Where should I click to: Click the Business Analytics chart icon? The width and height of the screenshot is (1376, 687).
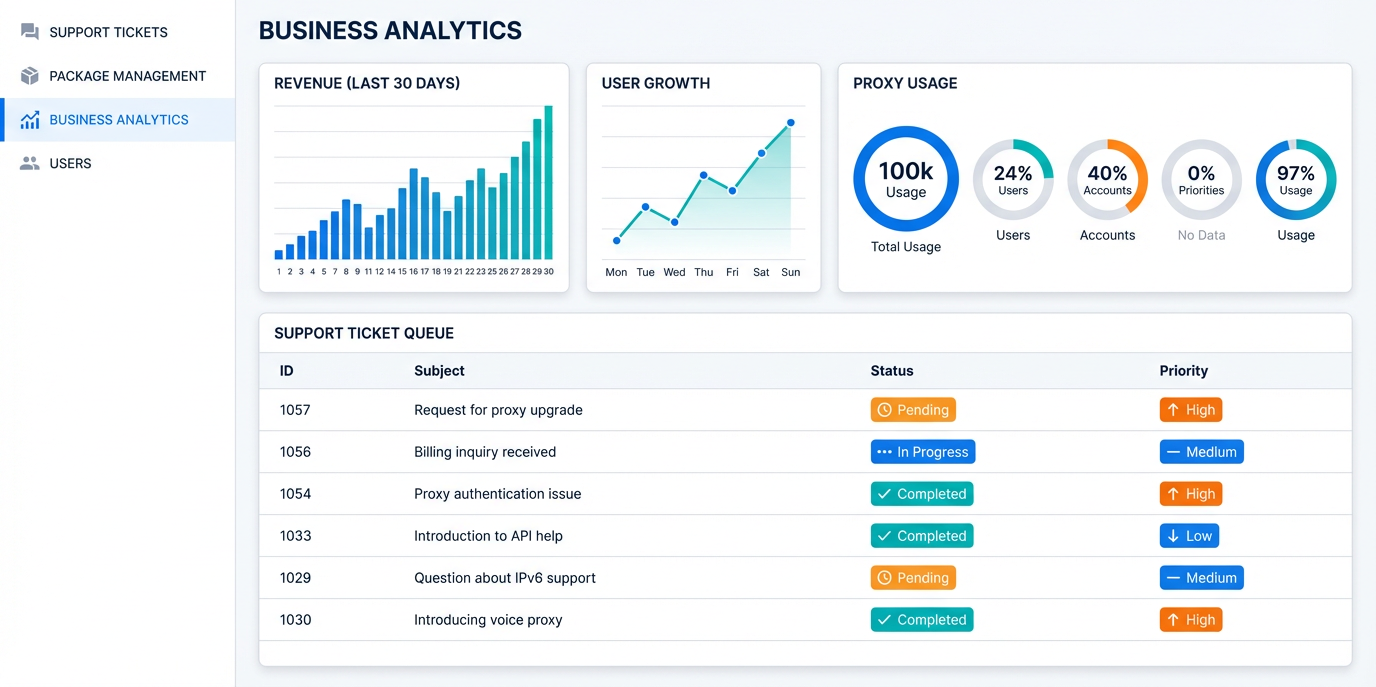coord(30,120)
